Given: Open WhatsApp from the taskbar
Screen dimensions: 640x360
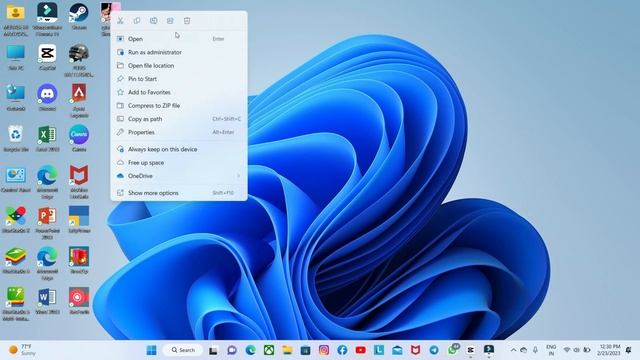Looking at the screenshot, I should 453,349.
